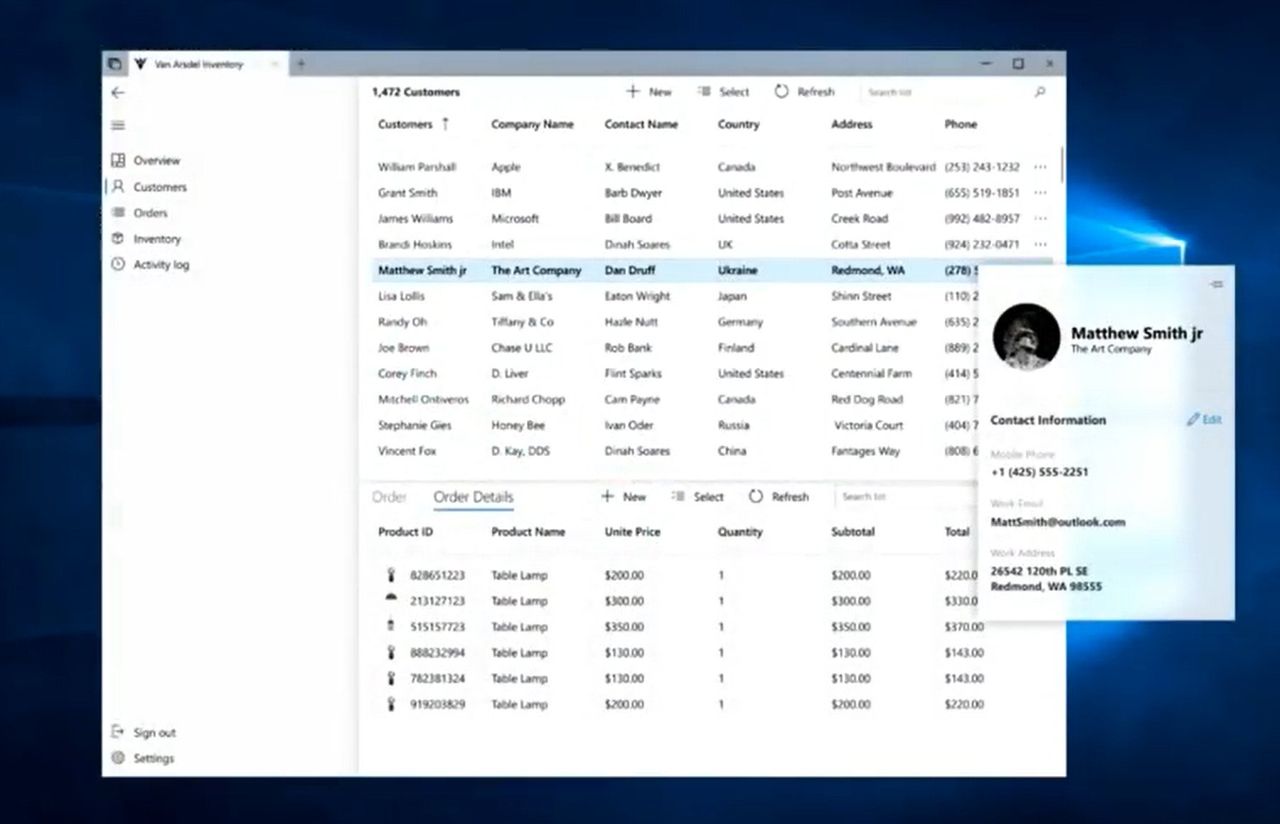Add a New order detail
Viewport: 1280px width, 824px height.
tap(623, 497)
